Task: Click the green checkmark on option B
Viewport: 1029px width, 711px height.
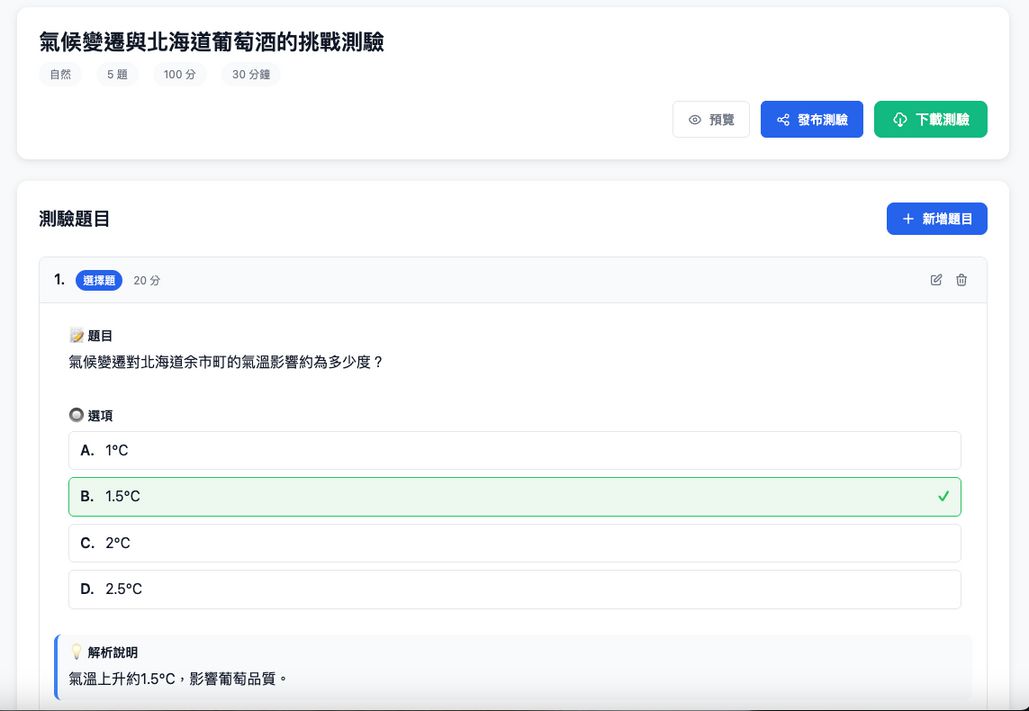Action: 944,496
